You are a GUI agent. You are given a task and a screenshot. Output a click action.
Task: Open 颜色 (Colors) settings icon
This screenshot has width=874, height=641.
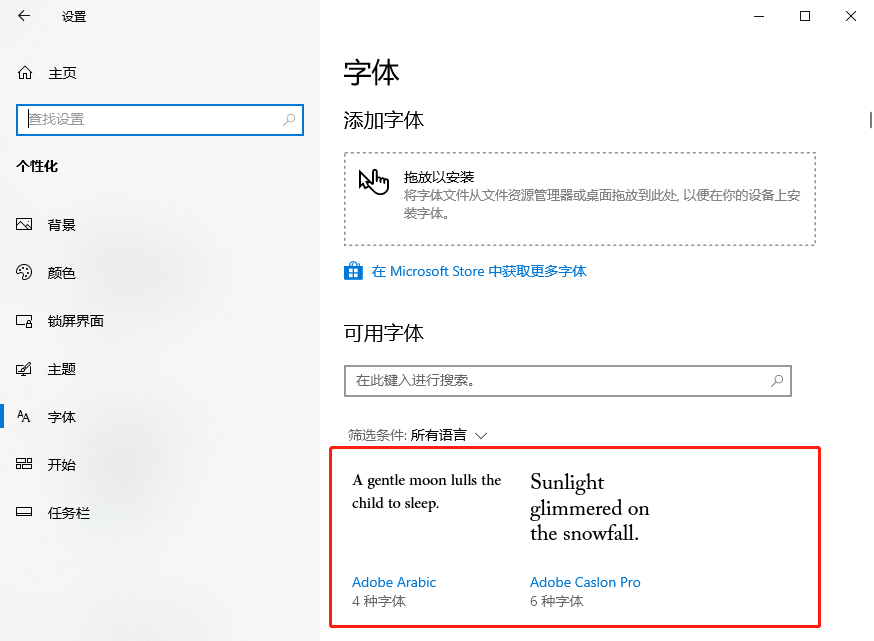pyautogui.click(x=24, y=272)
